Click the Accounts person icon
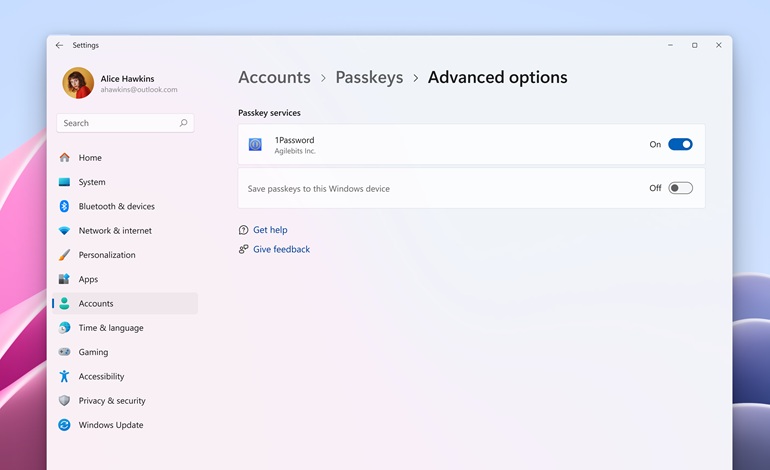This screenshot has width=770, height=470. [64, 304]
